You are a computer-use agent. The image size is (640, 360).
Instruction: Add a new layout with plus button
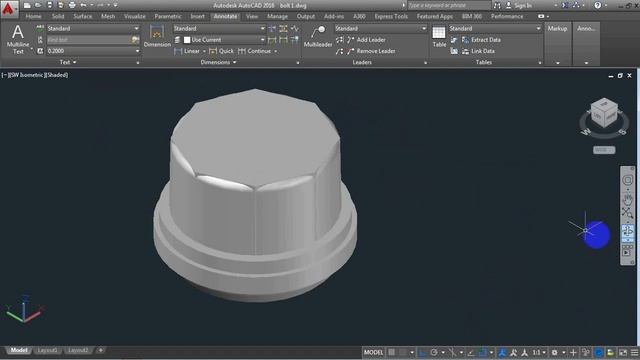tap(100, 350)
